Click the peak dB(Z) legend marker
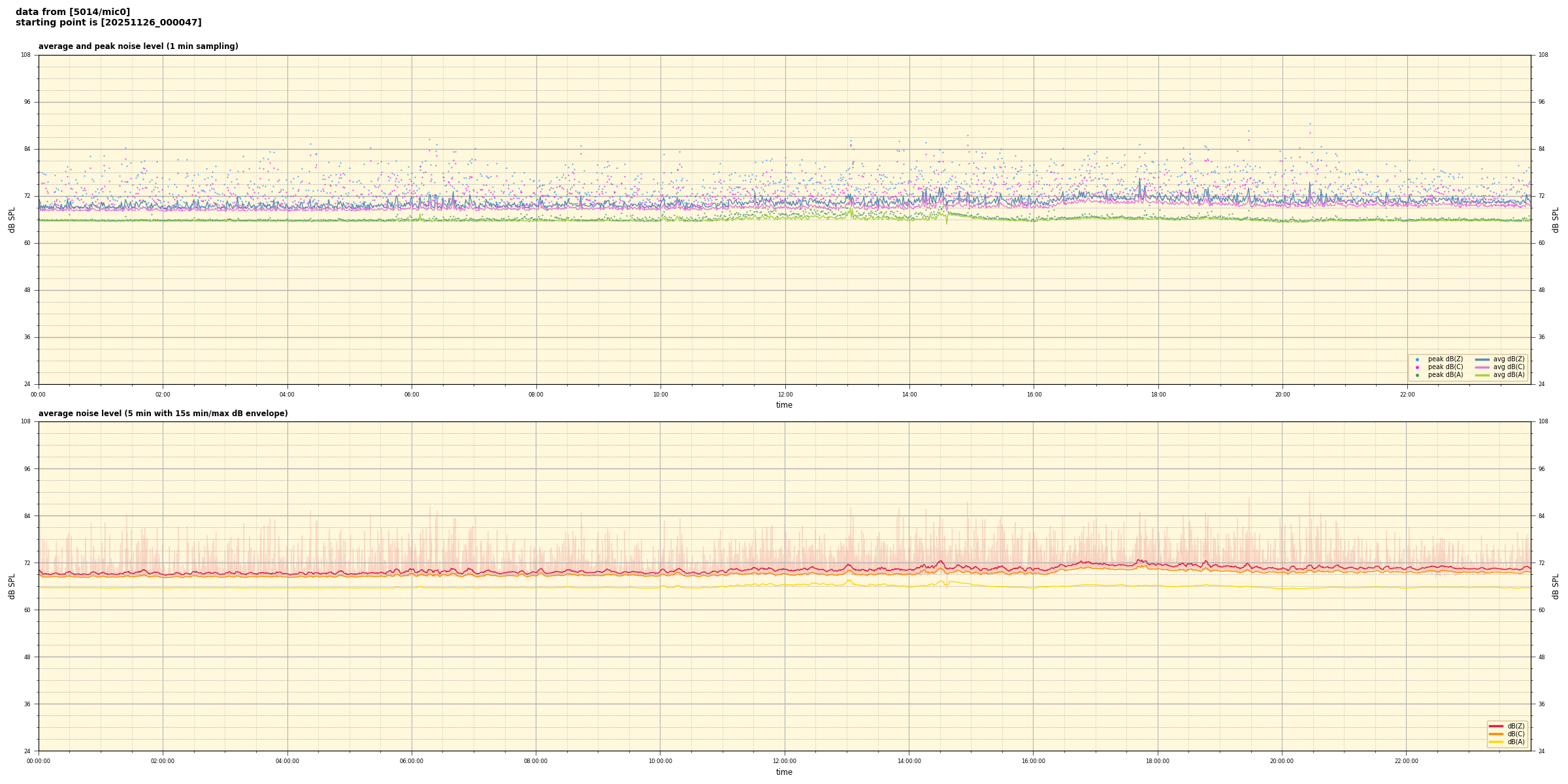This screenshot has height=784, width=1568. [x=1417, y=359]
